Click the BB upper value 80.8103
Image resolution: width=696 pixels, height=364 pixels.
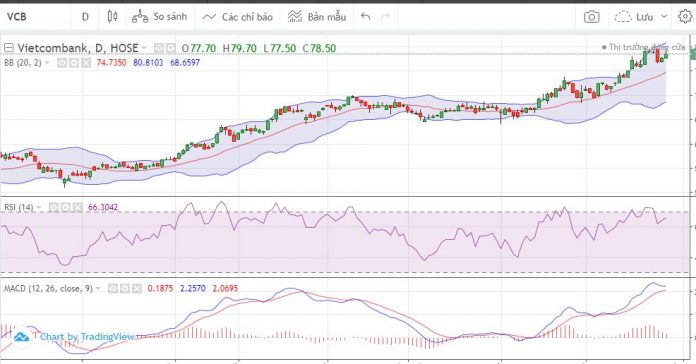(x=148, y=63)
